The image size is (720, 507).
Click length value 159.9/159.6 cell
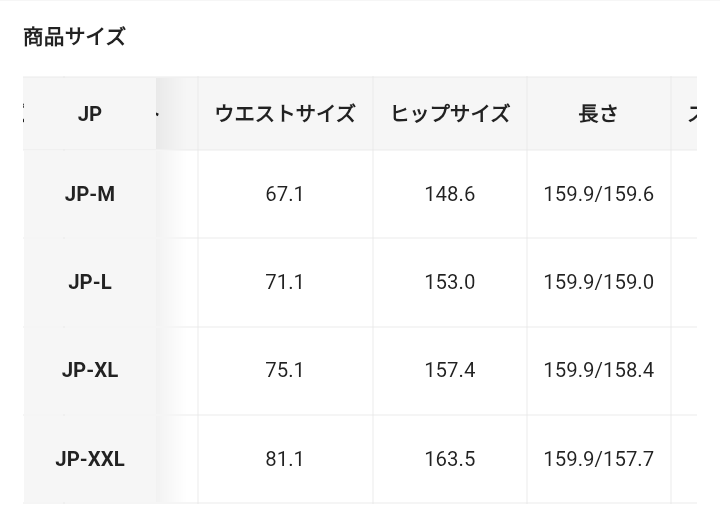pyautogui.click(x=599, y=194)
